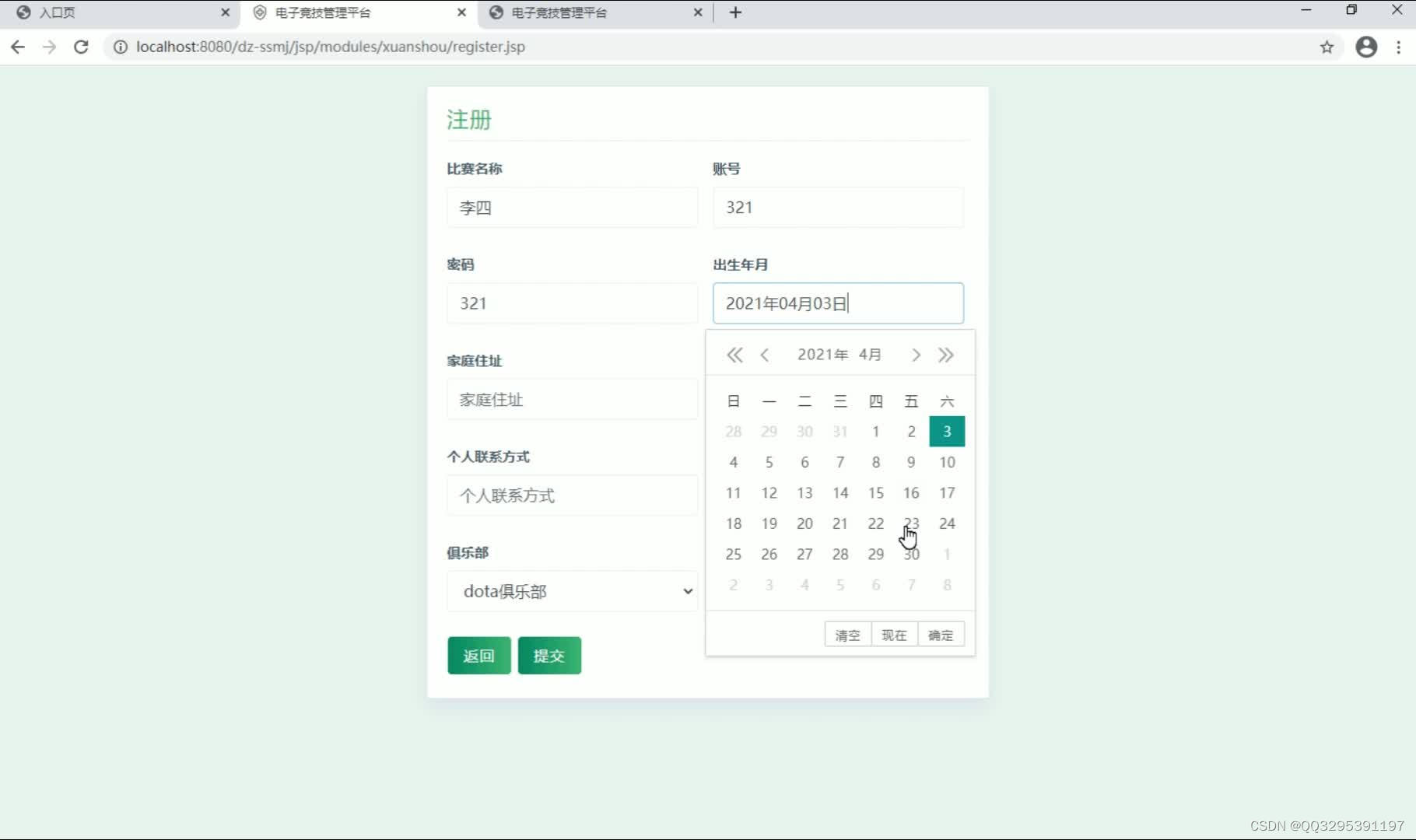The image size is (1416, 840).
Task: Pick April 21 in the calendar
Action: click(840, 523)
